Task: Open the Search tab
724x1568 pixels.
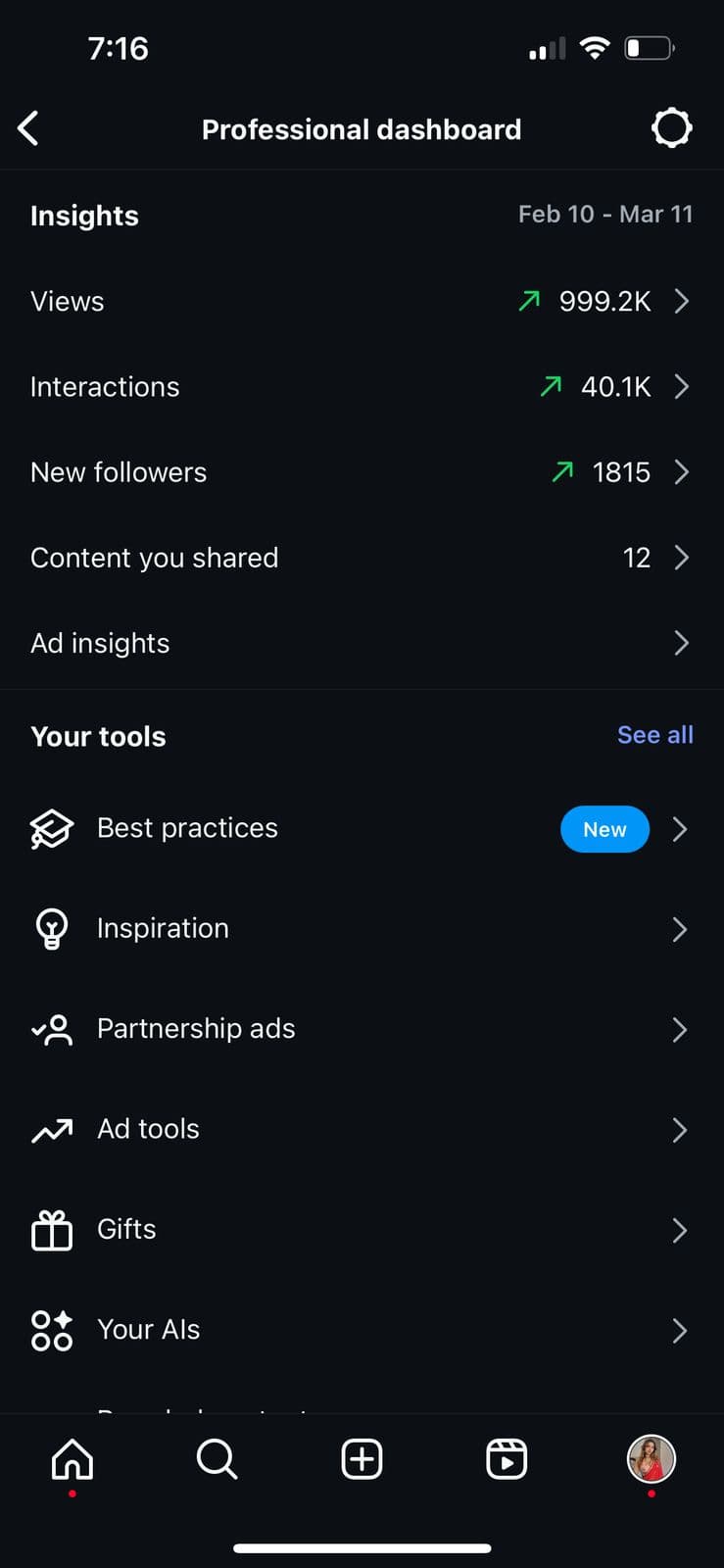Action: 217,1459
